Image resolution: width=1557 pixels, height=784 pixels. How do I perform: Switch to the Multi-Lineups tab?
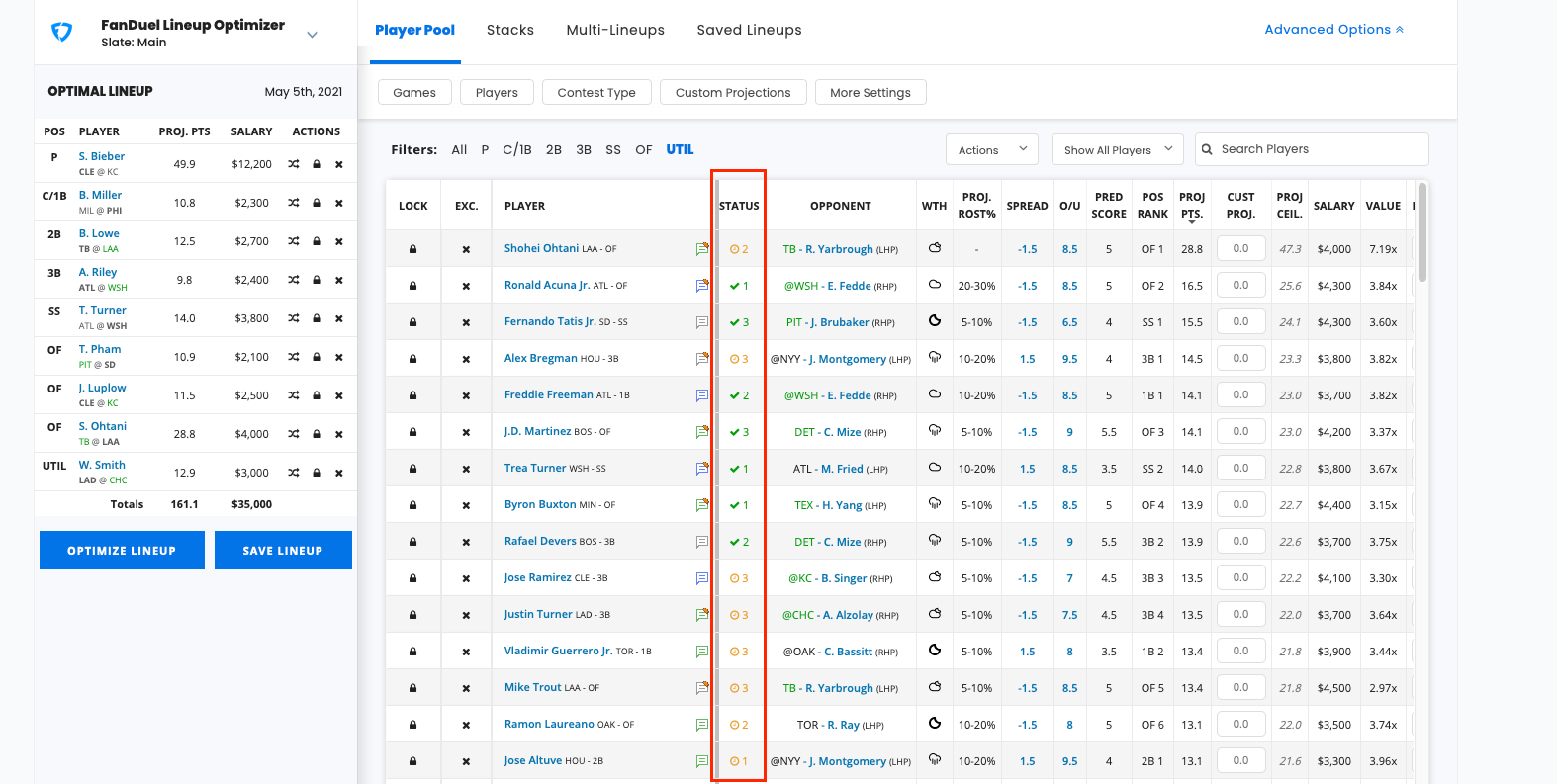pos(615,30)
